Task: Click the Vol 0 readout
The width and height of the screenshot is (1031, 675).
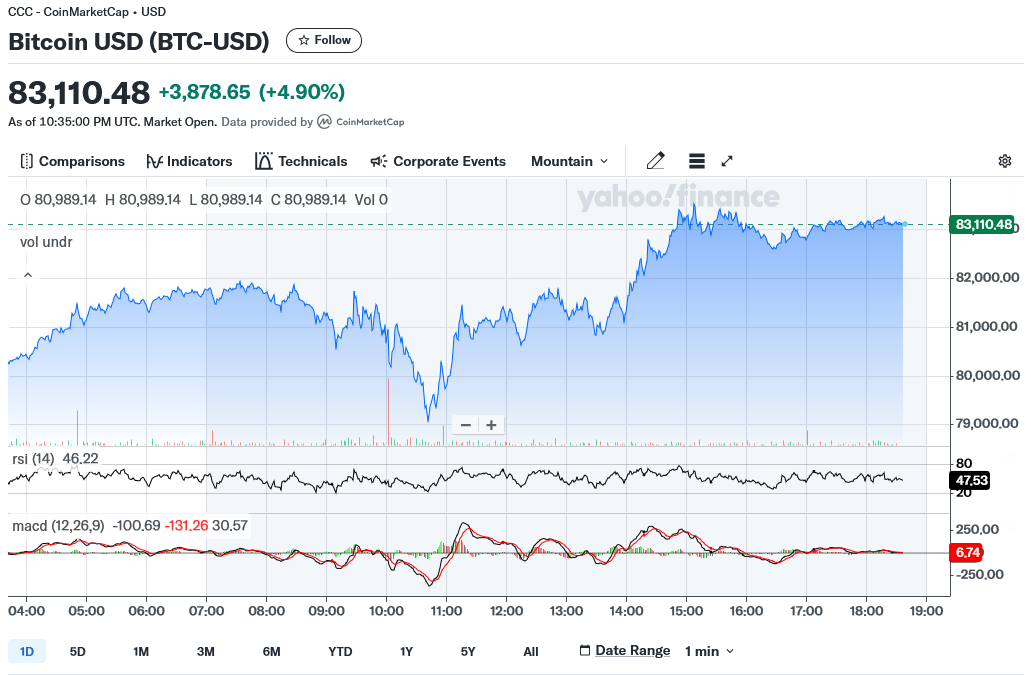Action: 372,199
